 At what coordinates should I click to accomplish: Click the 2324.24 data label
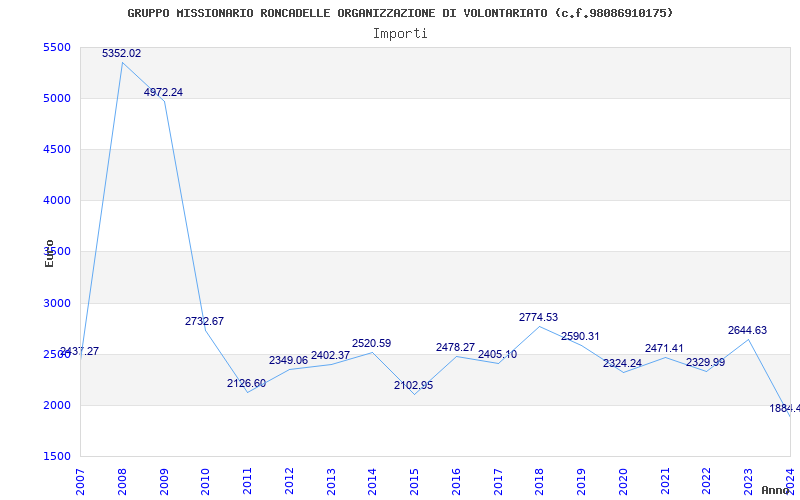coord(622,363)
